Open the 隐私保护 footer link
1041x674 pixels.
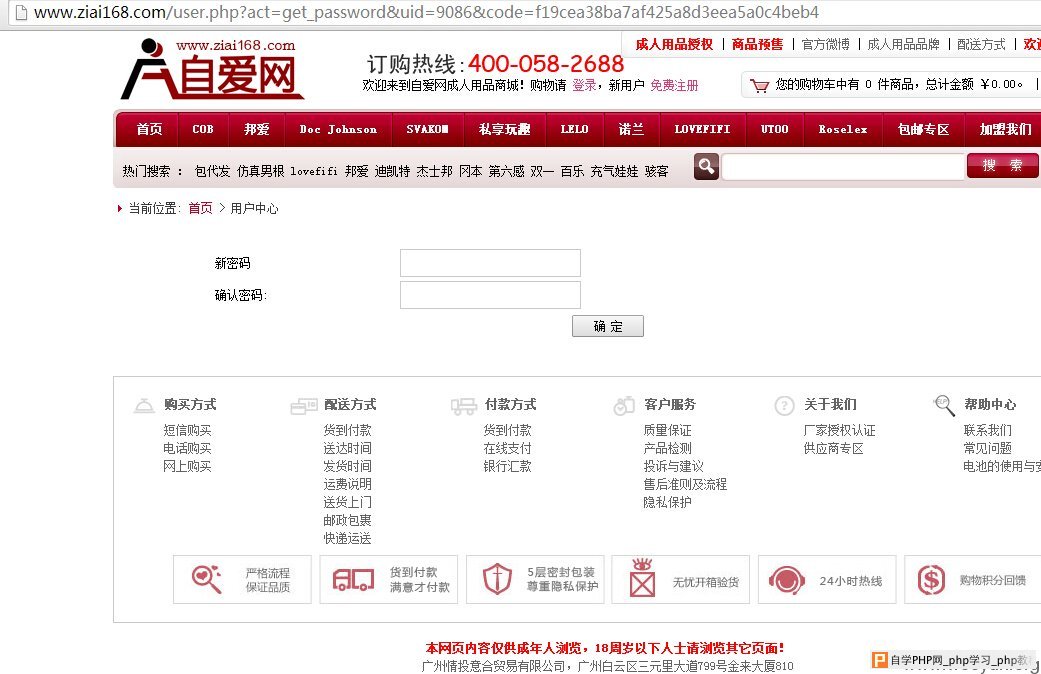(667, 502)
